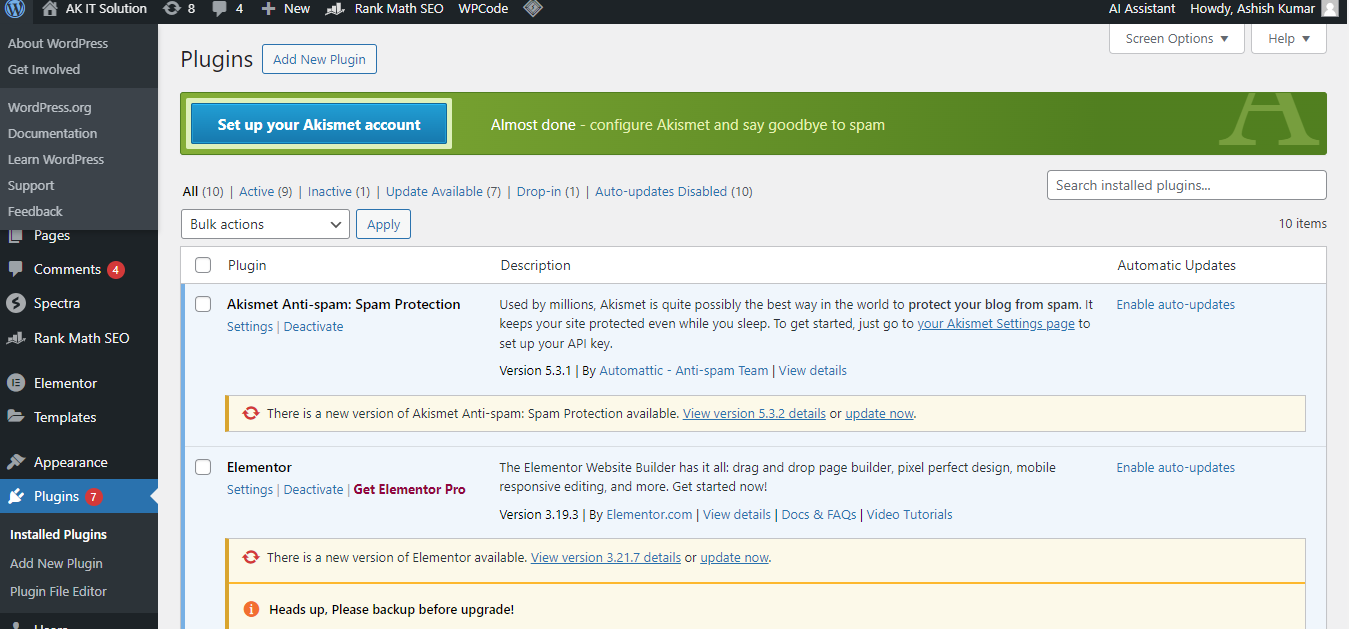Open Elementor.com author link
Viewport: 1349px width, 629px height.
649,514
